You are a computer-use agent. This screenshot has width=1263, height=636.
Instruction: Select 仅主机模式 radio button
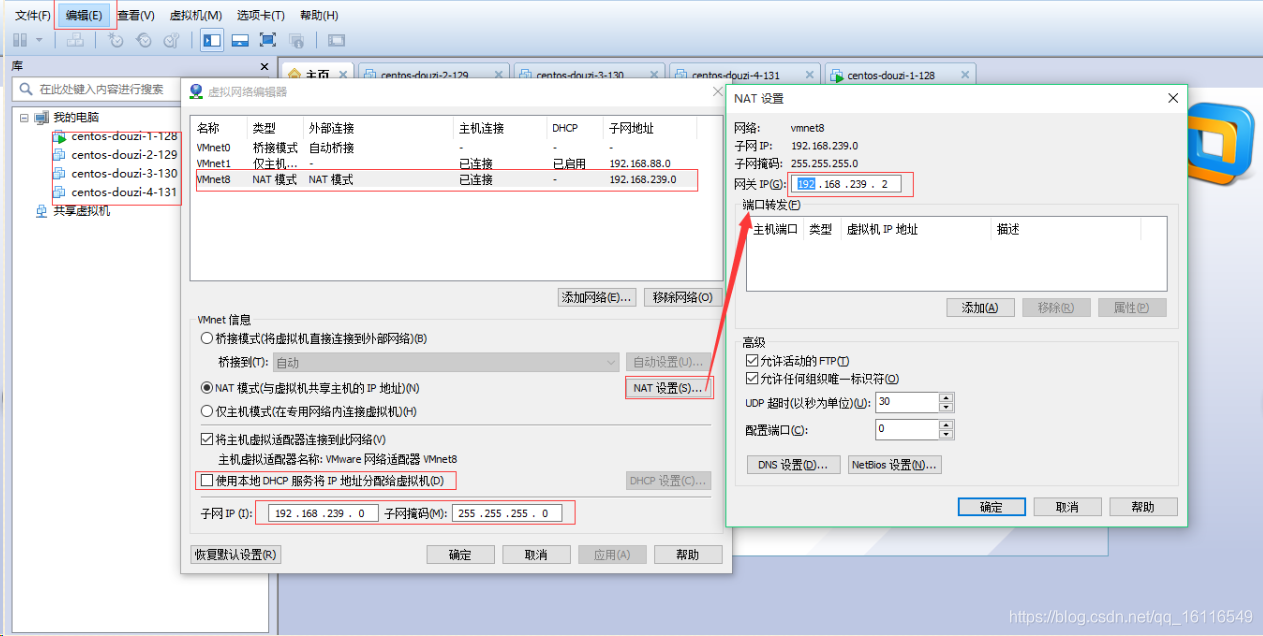pos(207,411)
